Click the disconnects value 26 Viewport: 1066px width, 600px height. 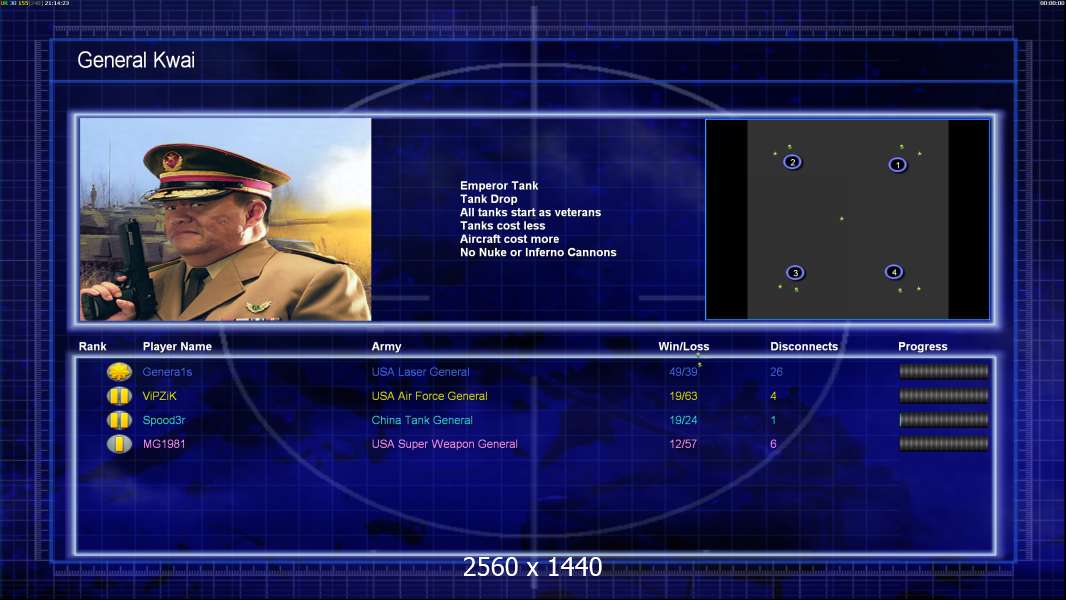(x=776, y=372)
